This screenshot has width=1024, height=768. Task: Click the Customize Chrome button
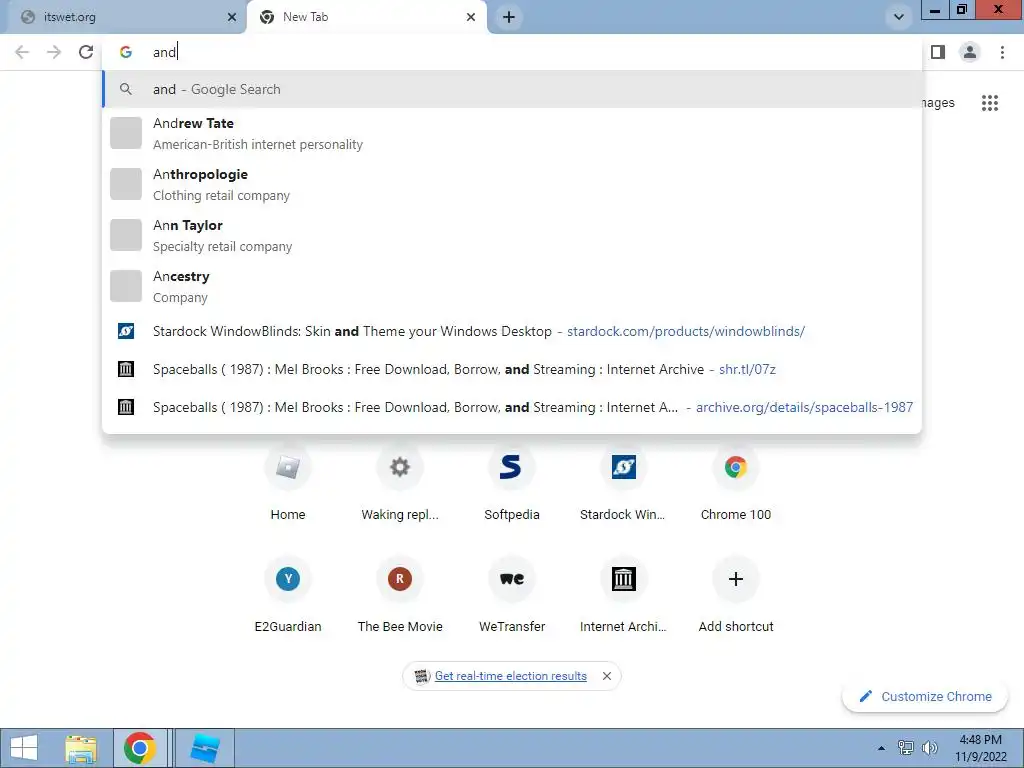coord(925,697)
